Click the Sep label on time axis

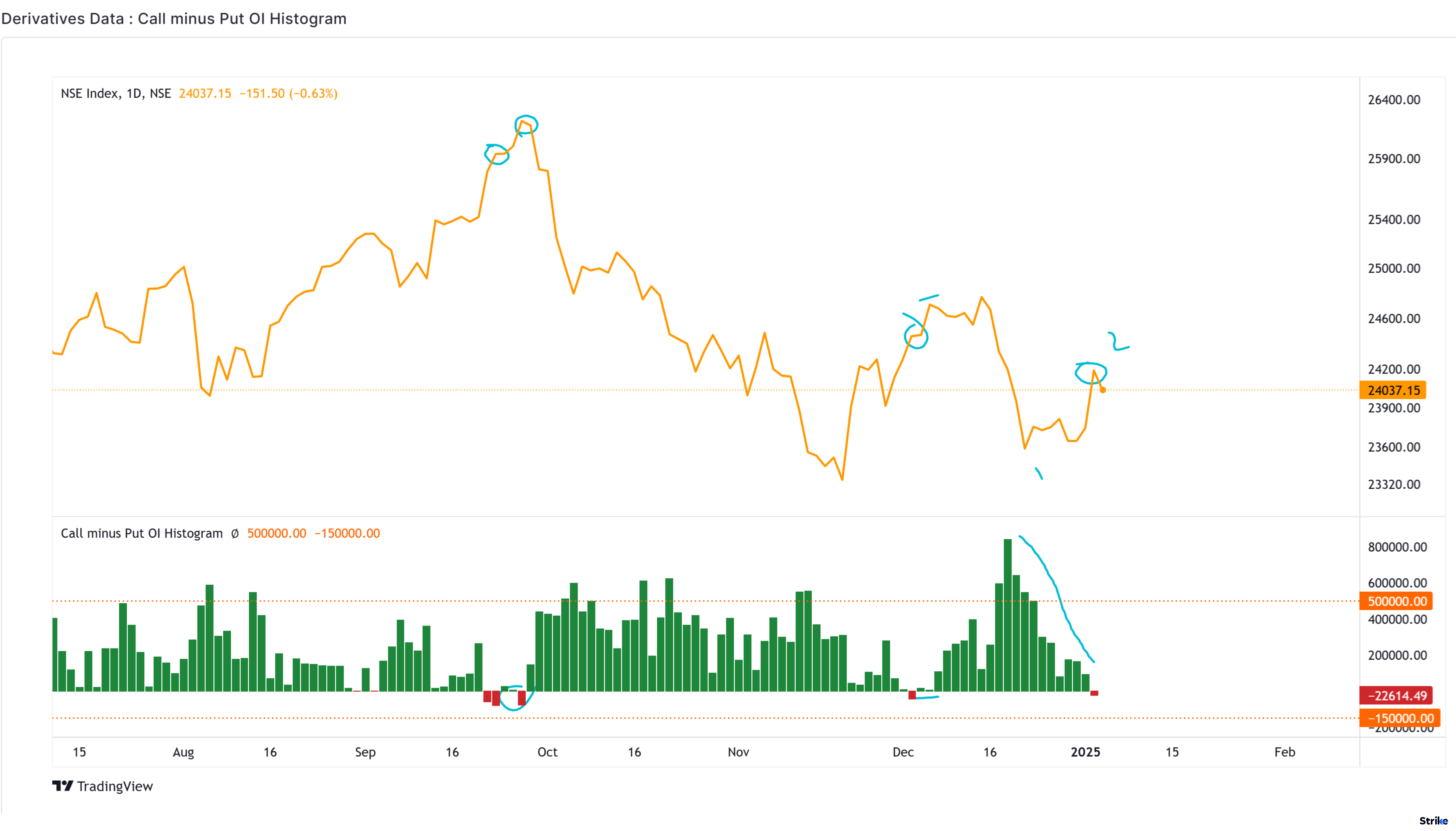coord(365,752)
